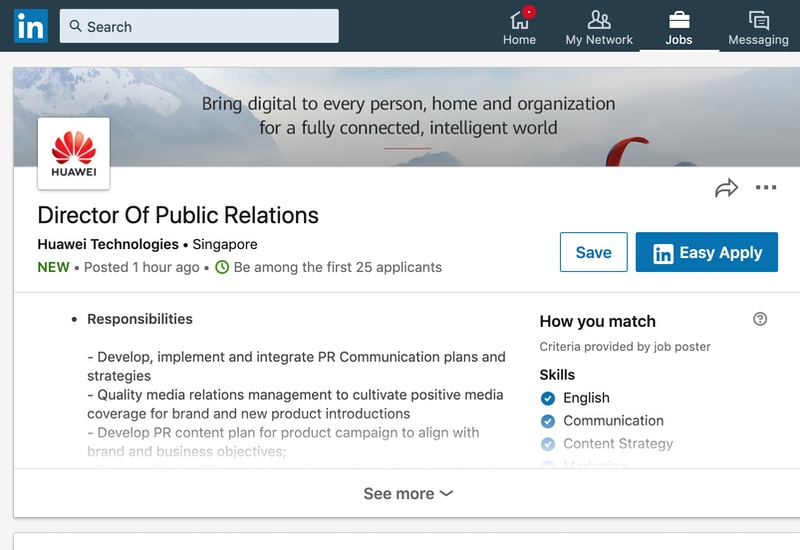The image size is (800, 550).
Task: Click the Singapore location text
Action: click(225, 244)
